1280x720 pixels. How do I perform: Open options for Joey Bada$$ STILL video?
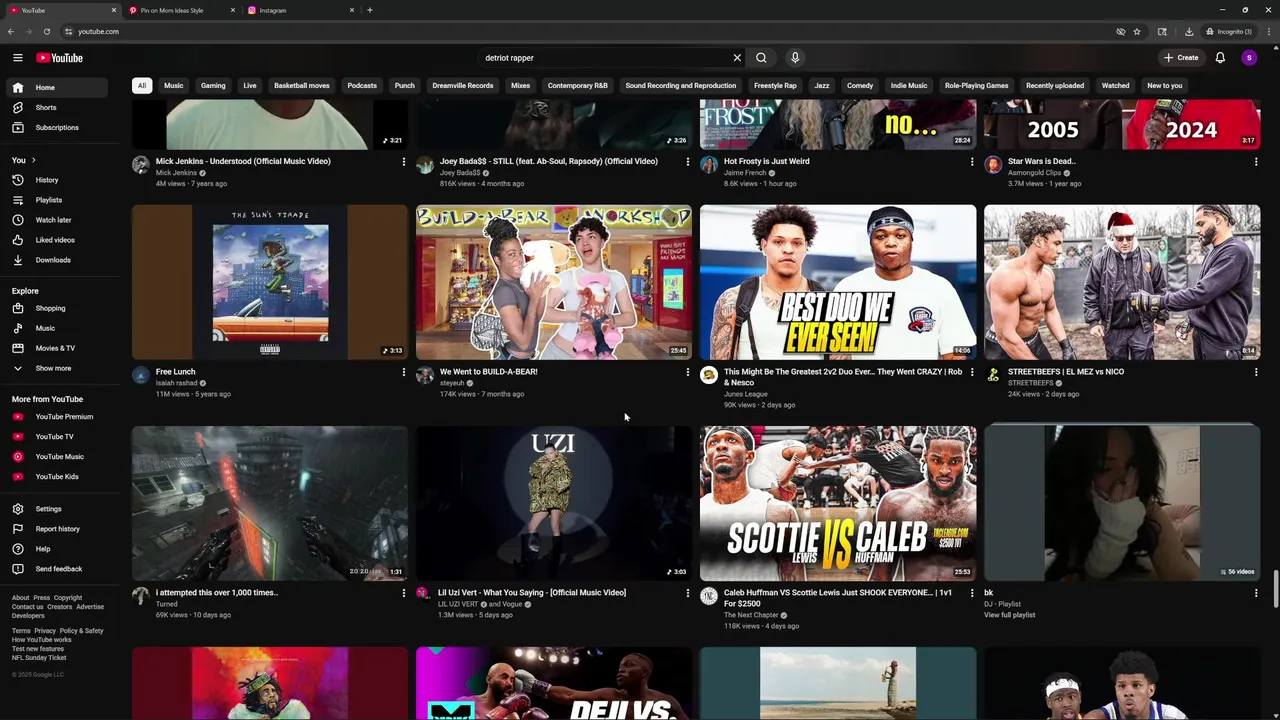coord(688,162)
